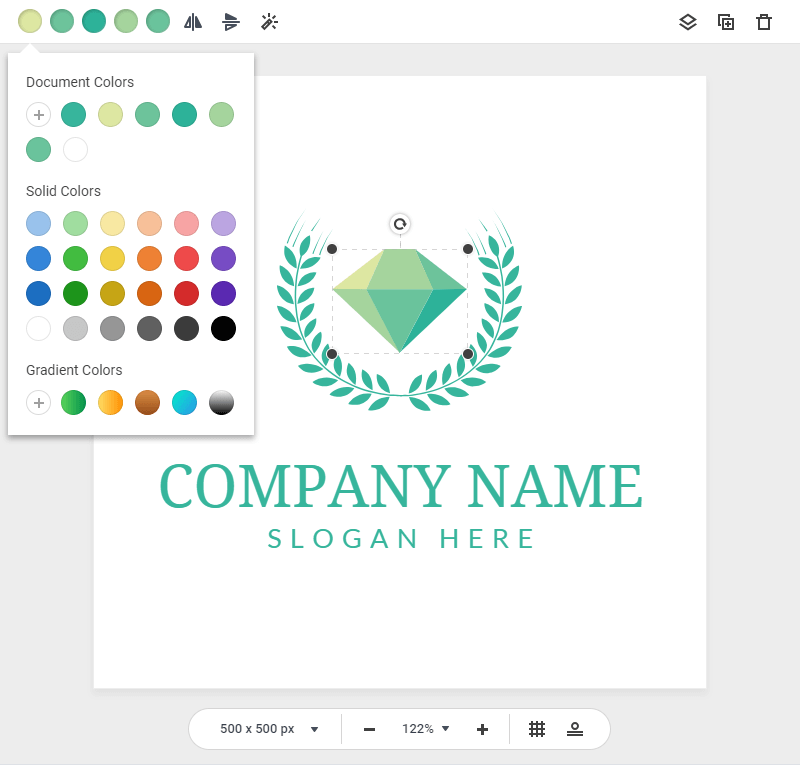This screenshot has height=765, width=800.
Task: Toggle the grid display
Action: pos(537,729)
